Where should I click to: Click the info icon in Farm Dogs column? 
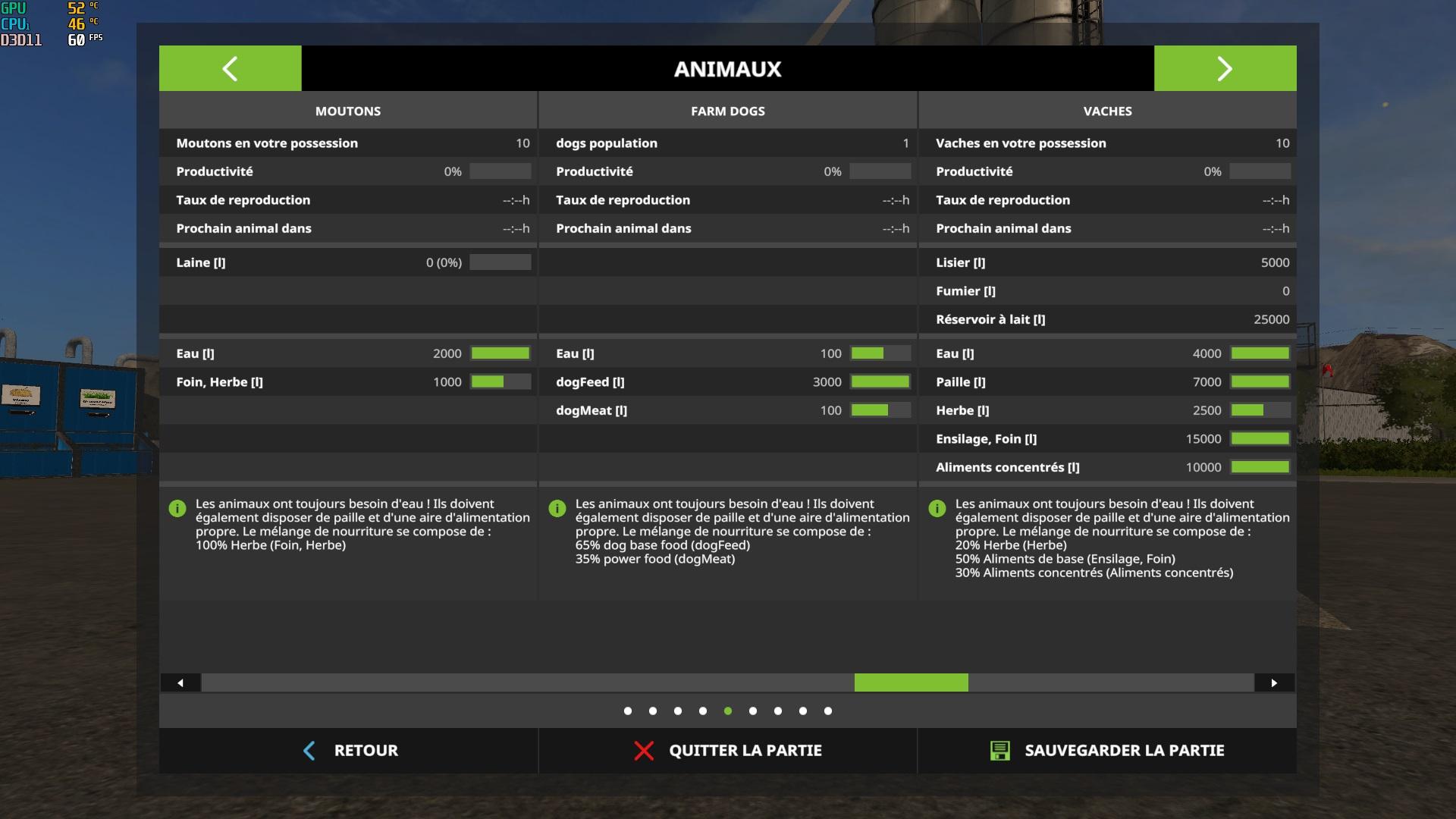point(557,509)
